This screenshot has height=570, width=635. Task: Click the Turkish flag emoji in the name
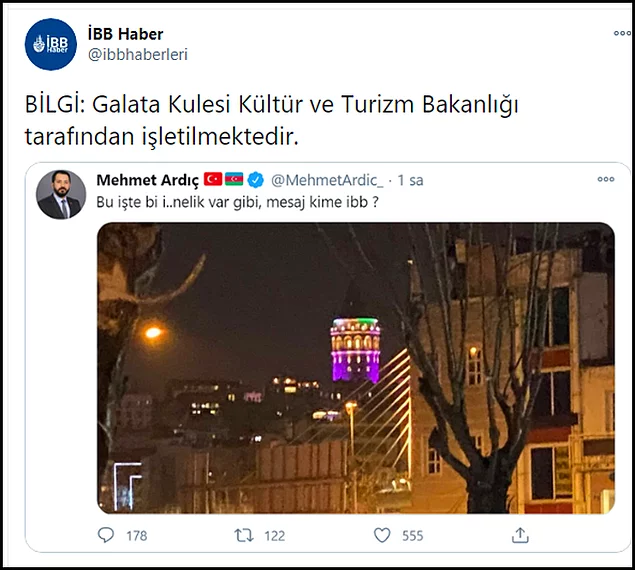coord(213,179)
